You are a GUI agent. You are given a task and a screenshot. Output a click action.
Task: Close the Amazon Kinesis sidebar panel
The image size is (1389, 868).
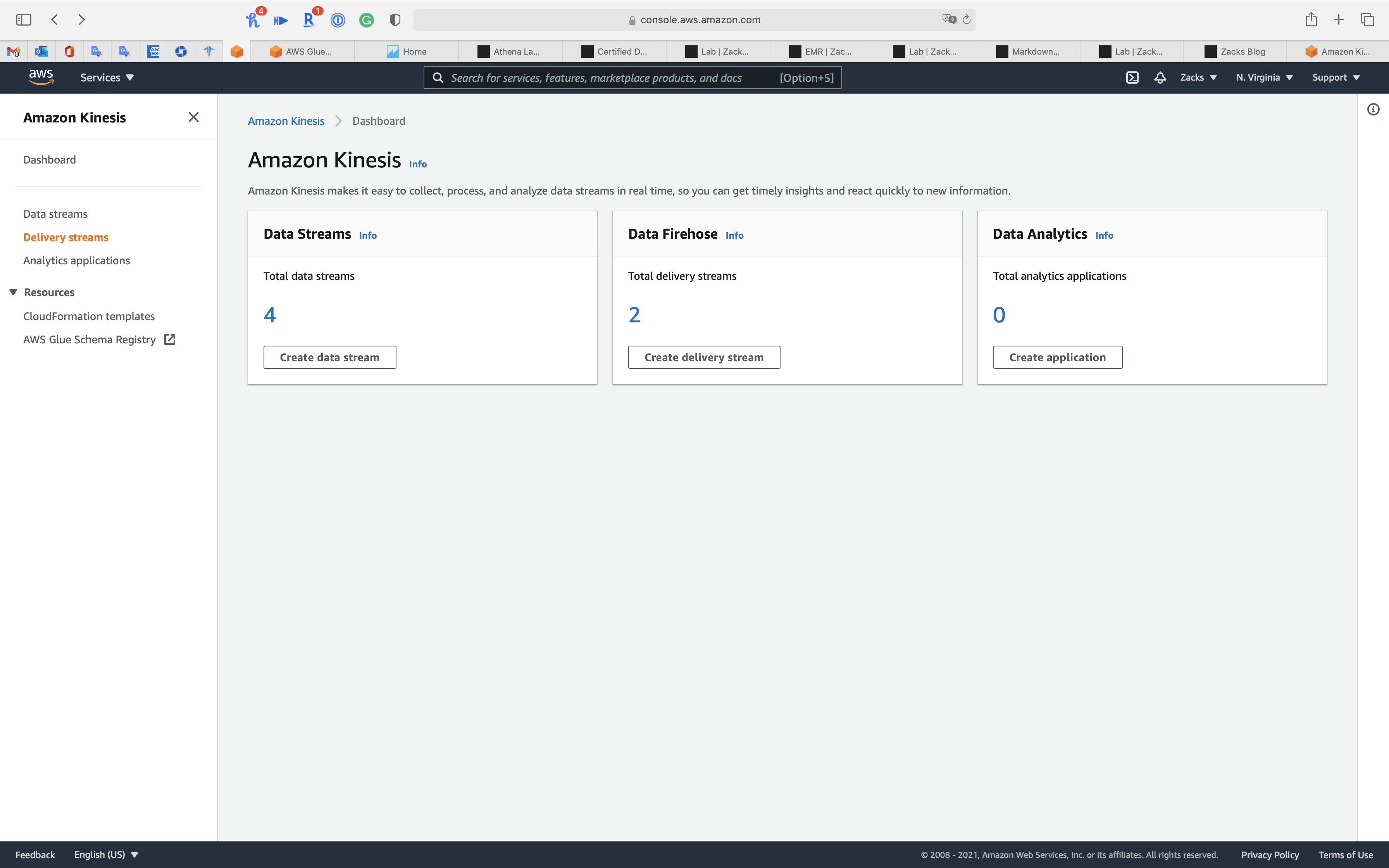coord(193,117)
